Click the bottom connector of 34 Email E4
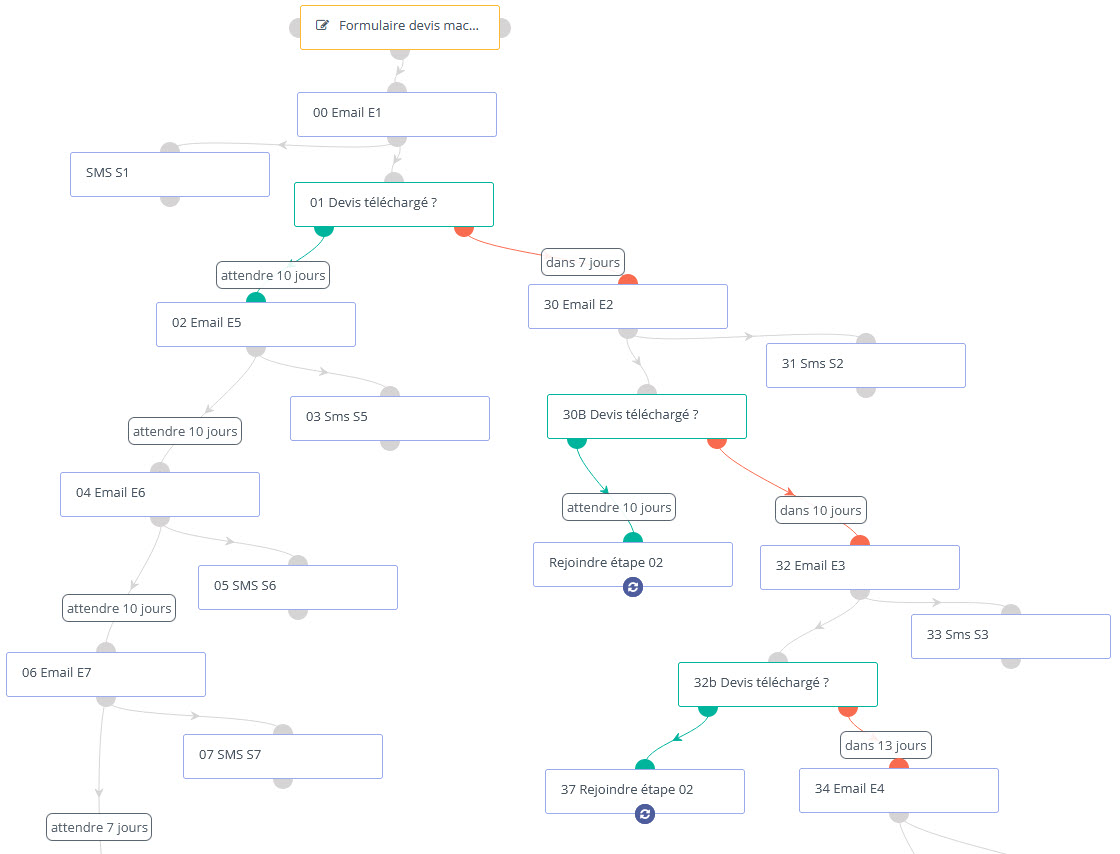The width and height of the screenshot is (1120, 854). coord(899,817)
